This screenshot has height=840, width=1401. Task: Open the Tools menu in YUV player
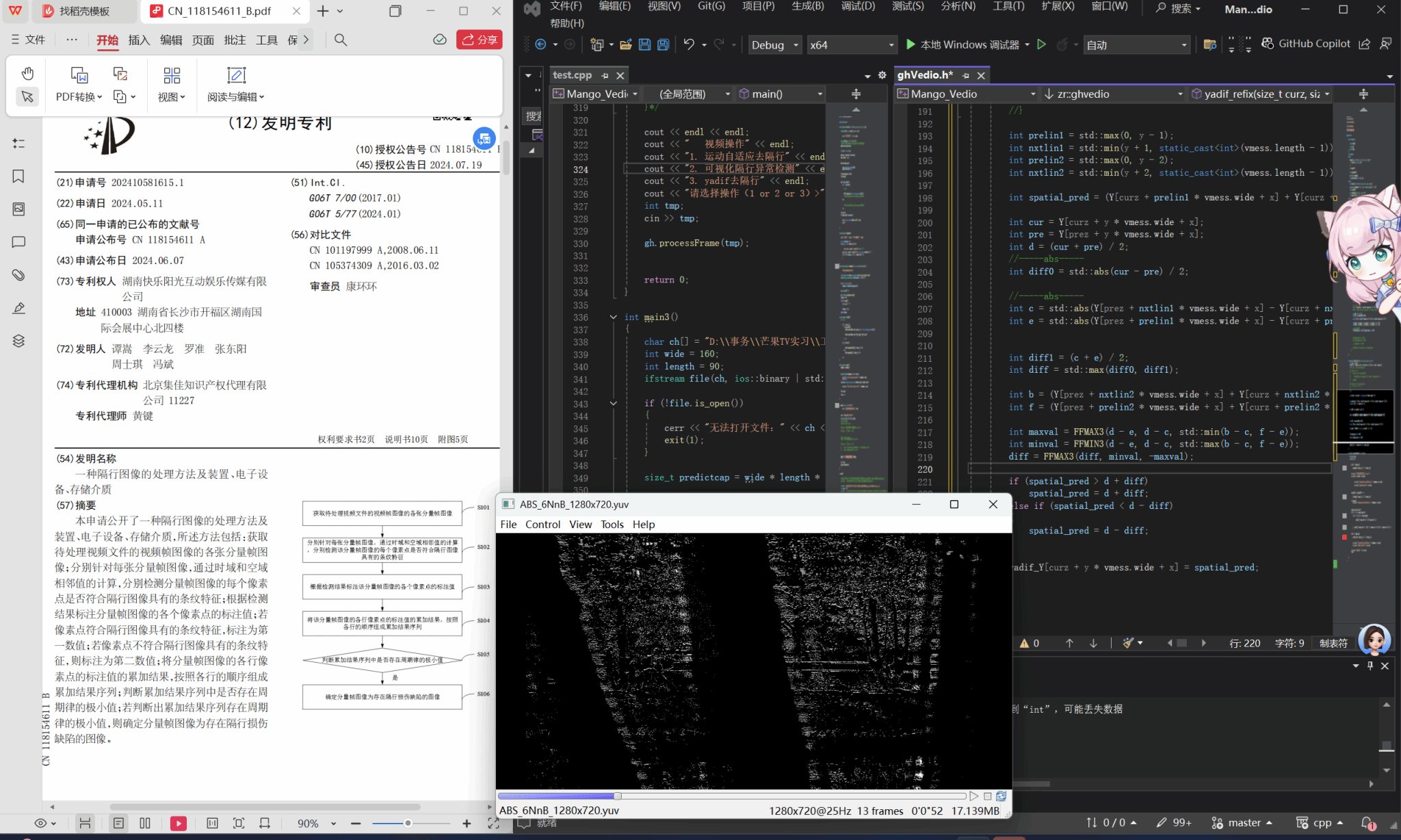coord(612,525)
